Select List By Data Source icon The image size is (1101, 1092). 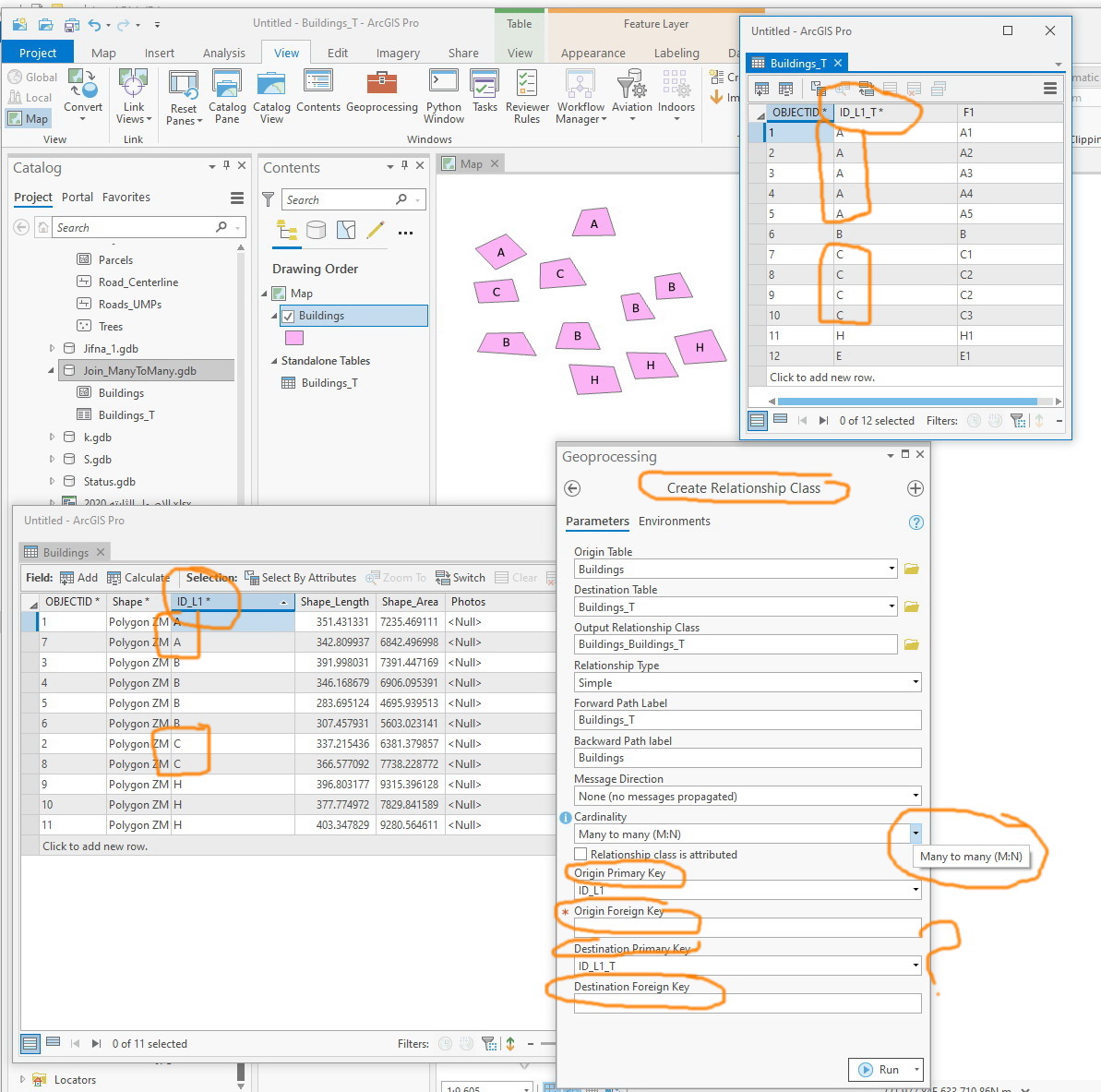point(316,231)
